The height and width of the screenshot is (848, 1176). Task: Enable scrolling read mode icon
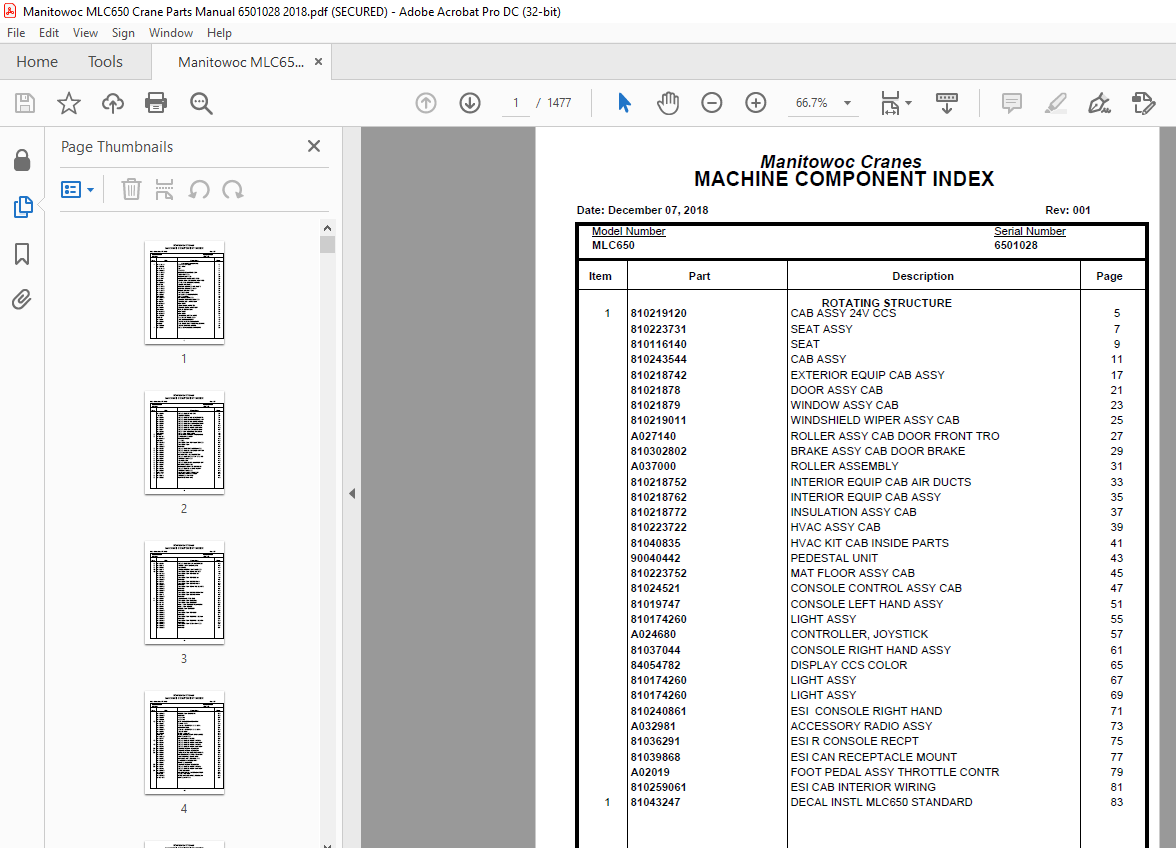(946, 103)
